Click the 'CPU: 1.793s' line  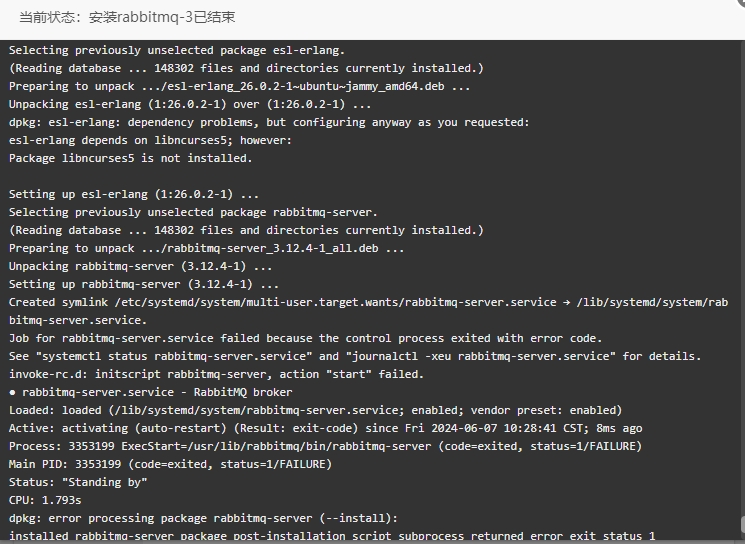point(45,500)
